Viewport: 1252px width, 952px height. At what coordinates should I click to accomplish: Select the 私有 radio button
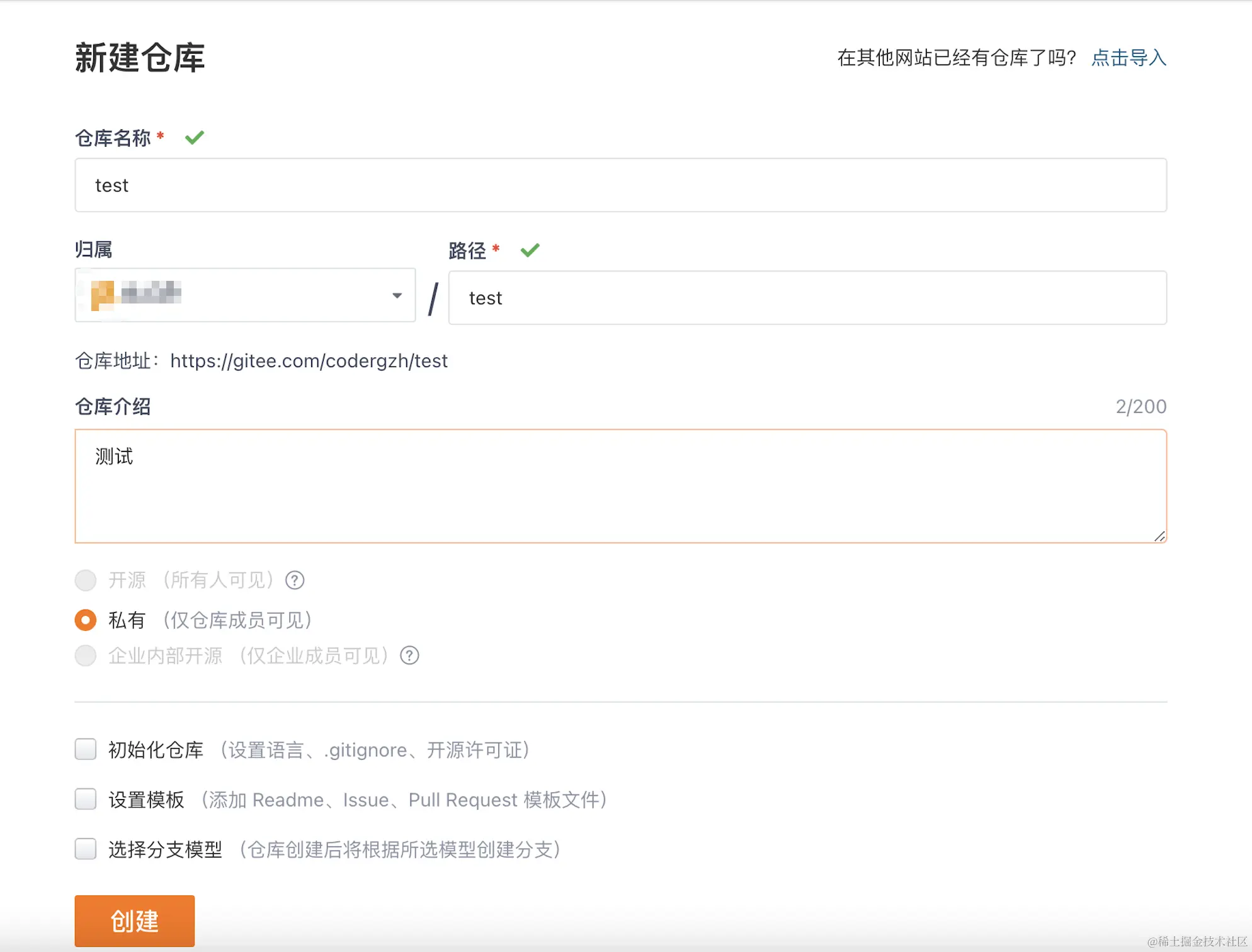[x=86, y=620]
